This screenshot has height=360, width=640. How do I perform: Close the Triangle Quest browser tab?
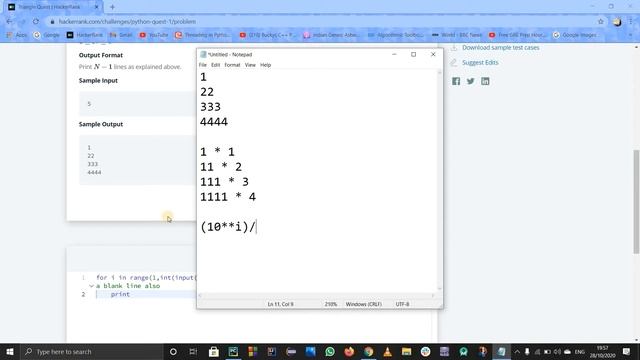click(x=97, y=7)
